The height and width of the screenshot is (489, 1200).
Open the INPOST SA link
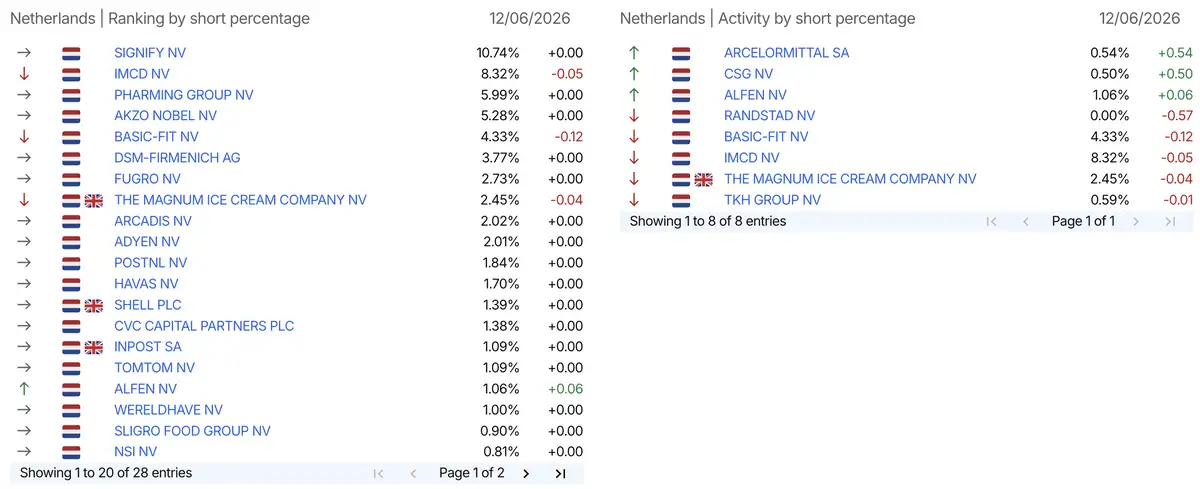[x=148, y=347]
